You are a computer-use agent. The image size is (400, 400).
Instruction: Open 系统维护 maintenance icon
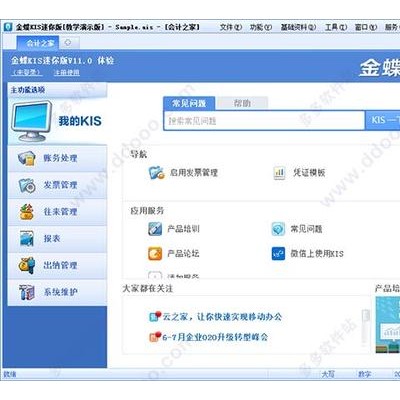pos(27,292)
